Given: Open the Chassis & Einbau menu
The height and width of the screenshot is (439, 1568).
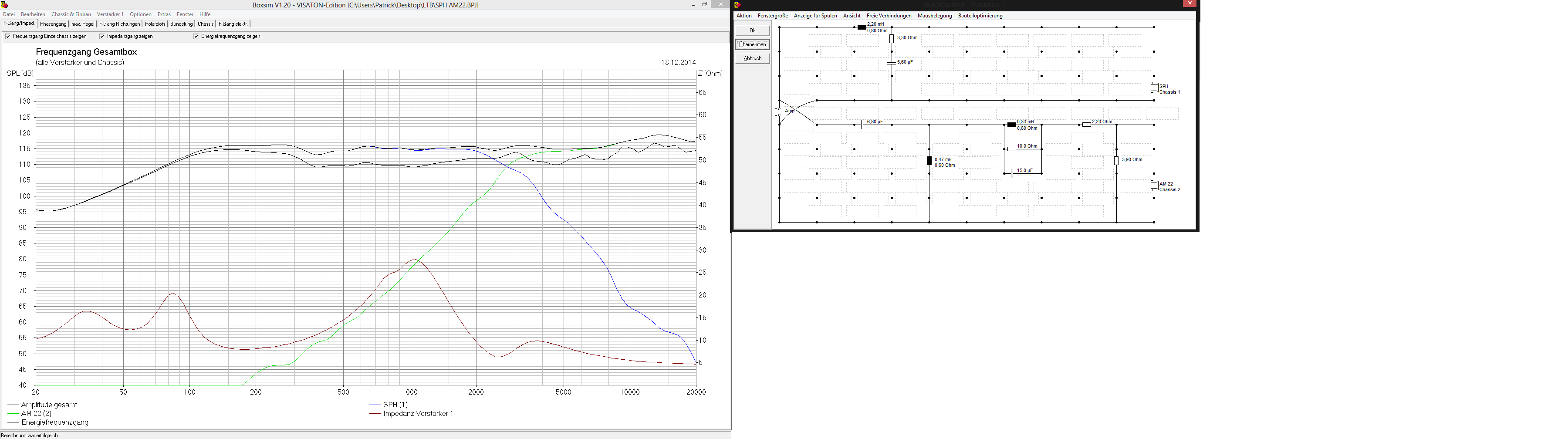Looking at the screenshot, I should pos(71,15).
